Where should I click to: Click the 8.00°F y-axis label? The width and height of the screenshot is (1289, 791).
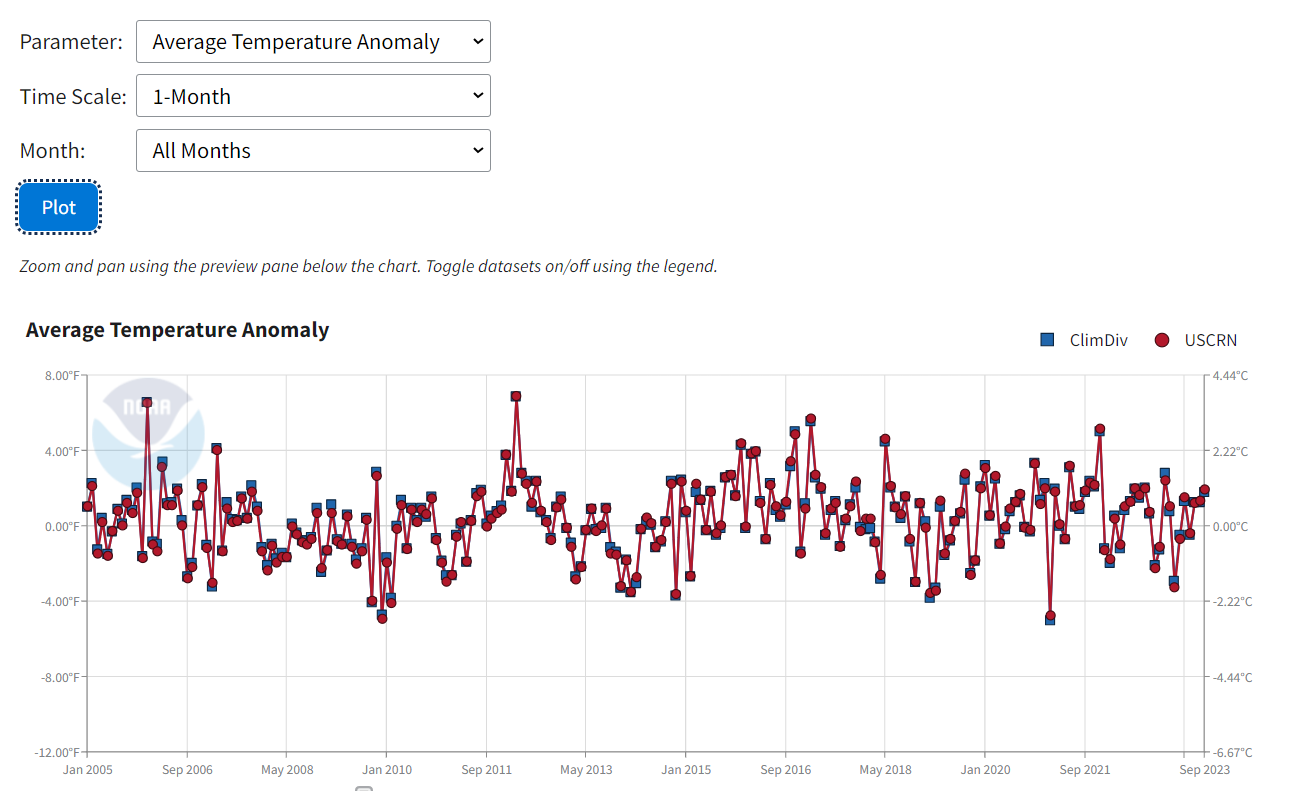61,376
